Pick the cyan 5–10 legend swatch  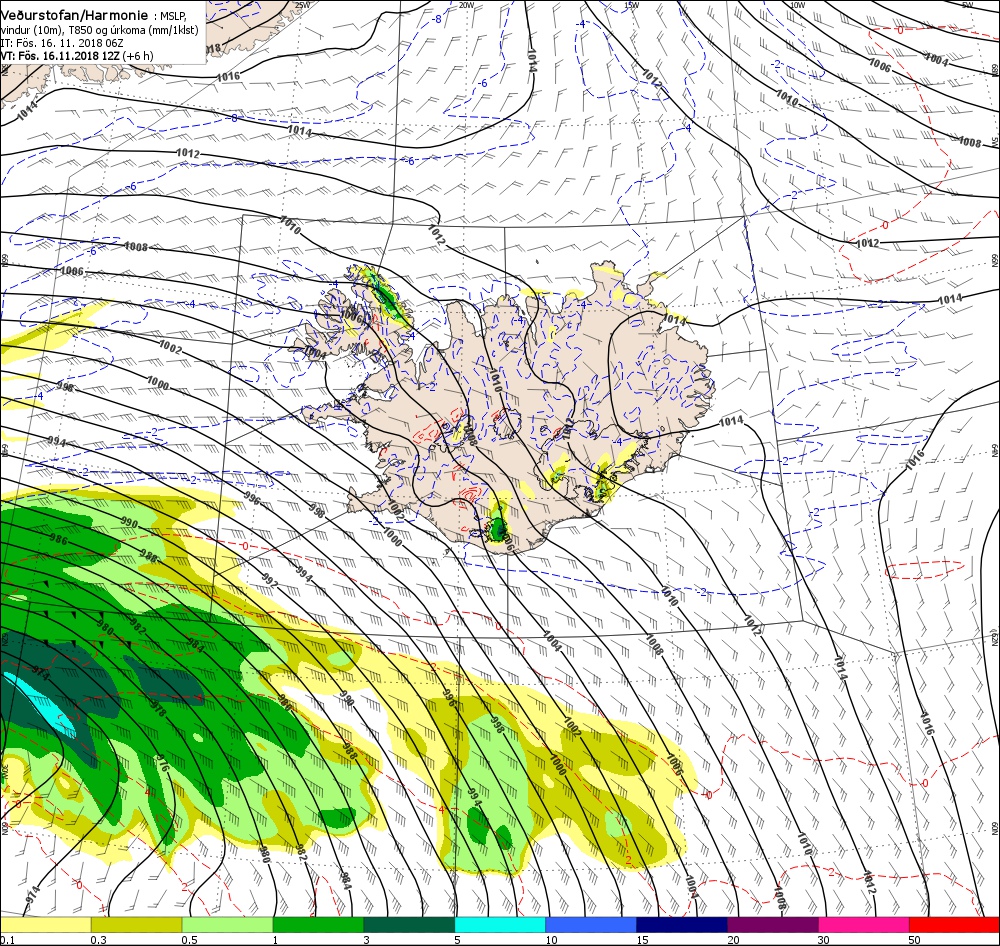pos(500,924)
